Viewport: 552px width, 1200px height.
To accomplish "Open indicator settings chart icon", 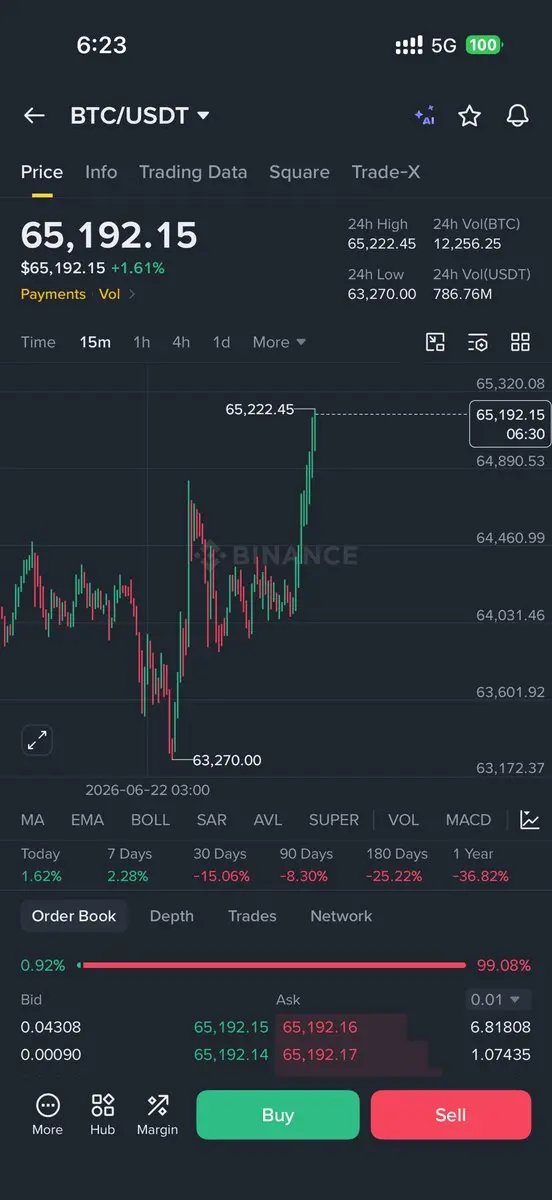I will coord(530,820).
